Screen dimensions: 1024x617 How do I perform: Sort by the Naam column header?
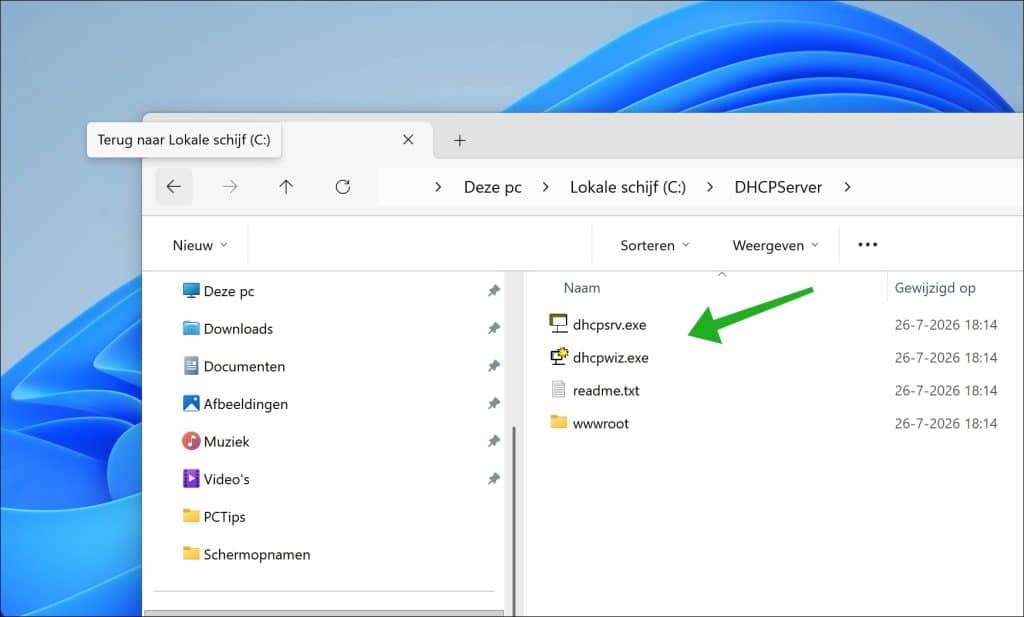point(582,288)
